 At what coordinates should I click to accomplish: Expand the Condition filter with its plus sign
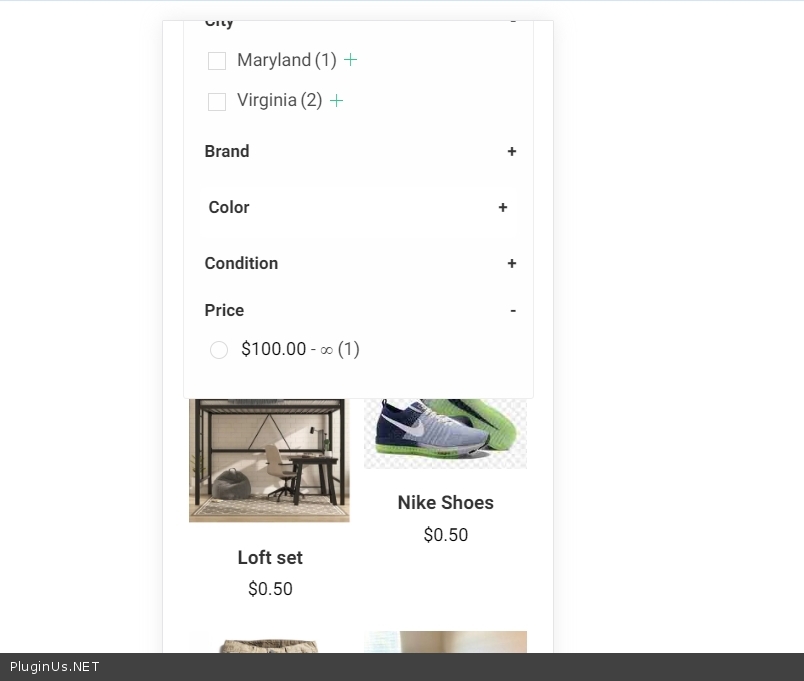(x=511, y=264)
